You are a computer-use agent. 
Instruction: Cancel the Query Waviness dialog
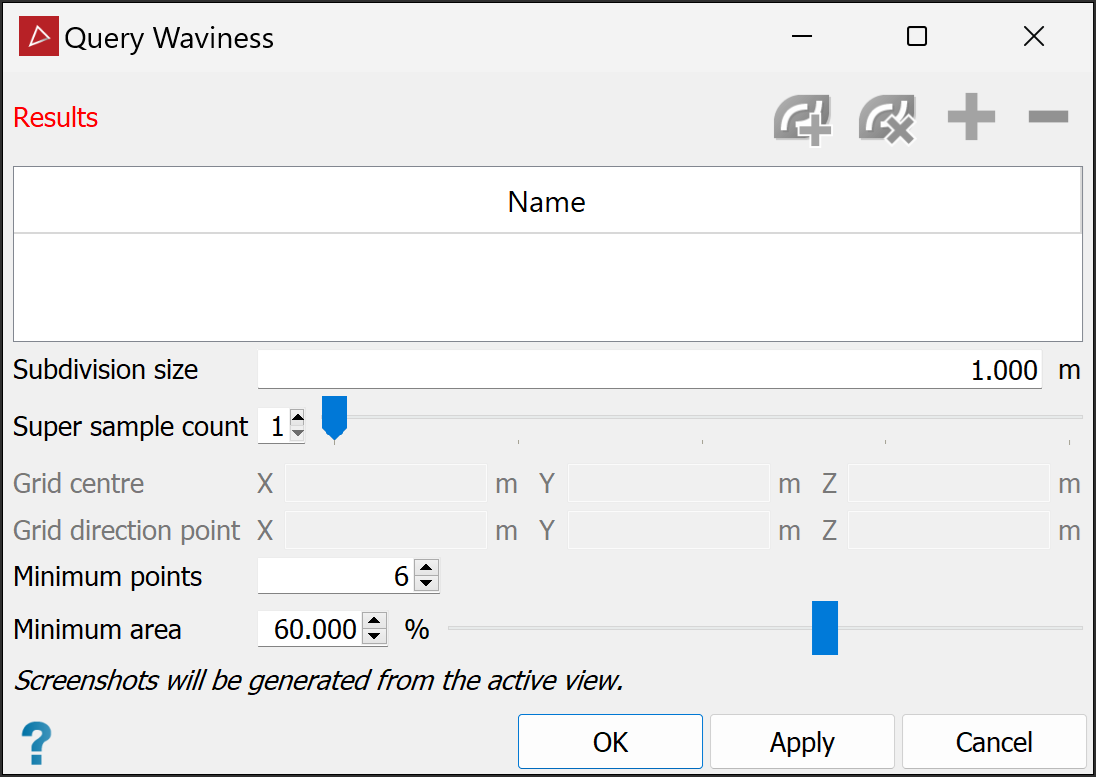(993, 742)
